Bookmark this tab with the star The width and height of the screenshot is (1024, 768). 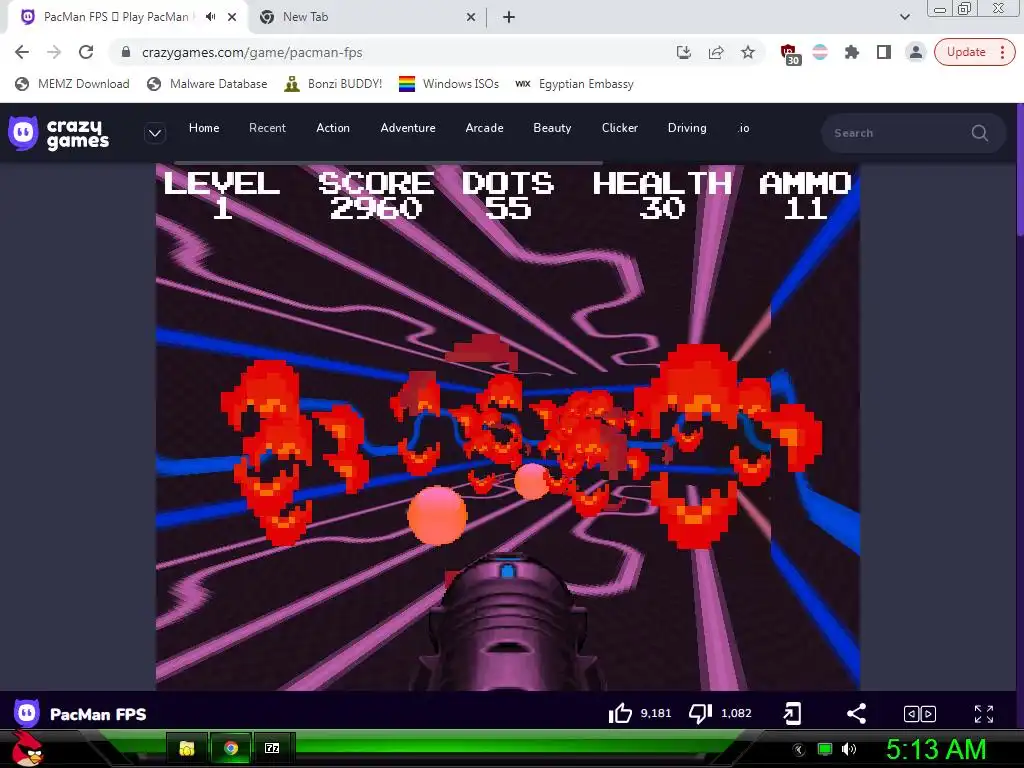[x=748, y=52]
